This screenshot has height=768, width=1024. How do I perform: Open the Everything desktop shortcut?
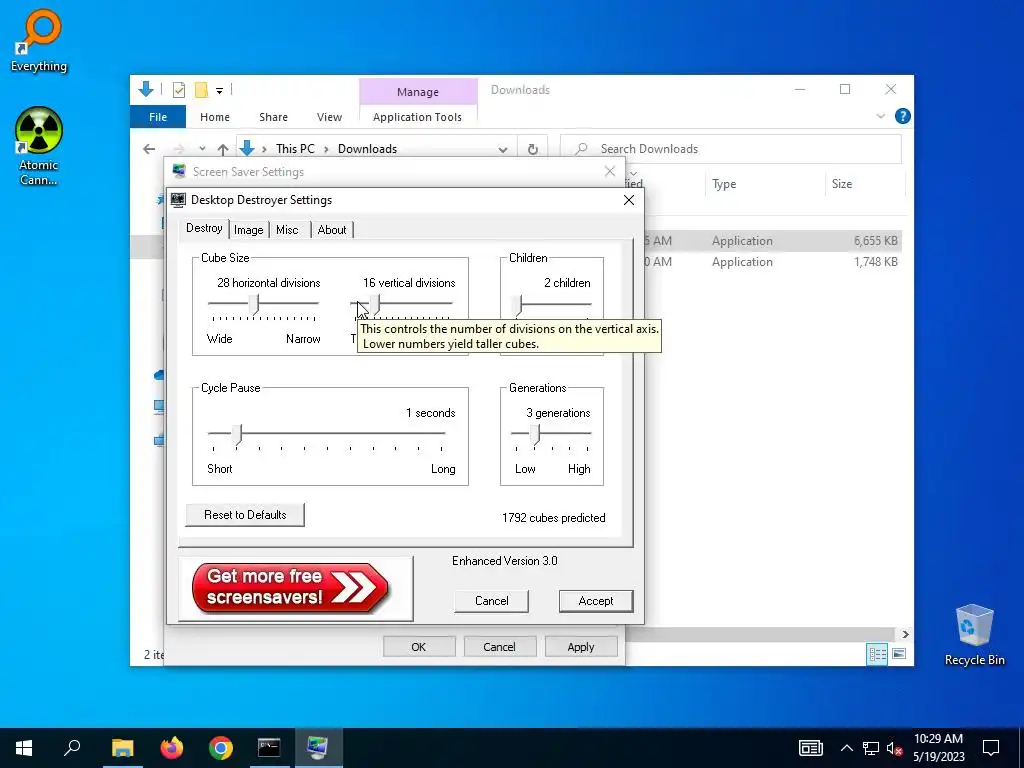pos(39,40)
